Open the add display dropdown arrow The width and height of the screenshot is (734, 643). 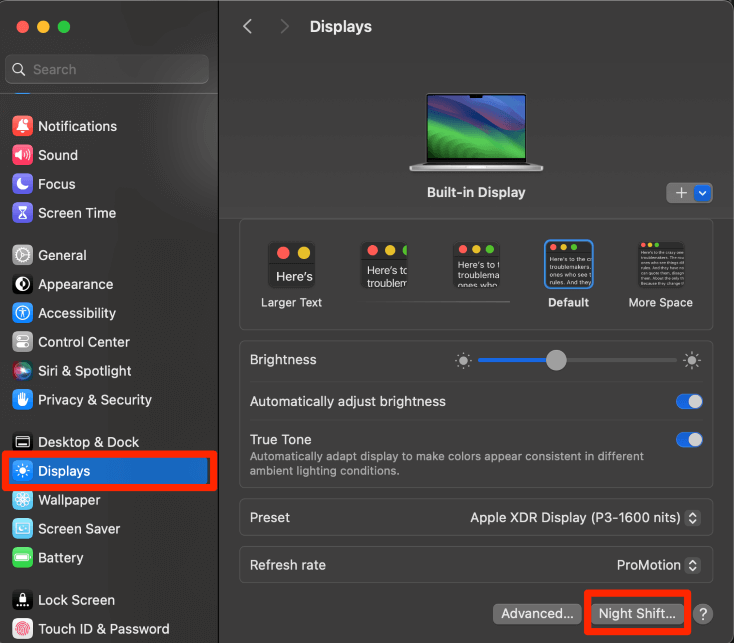703,193
